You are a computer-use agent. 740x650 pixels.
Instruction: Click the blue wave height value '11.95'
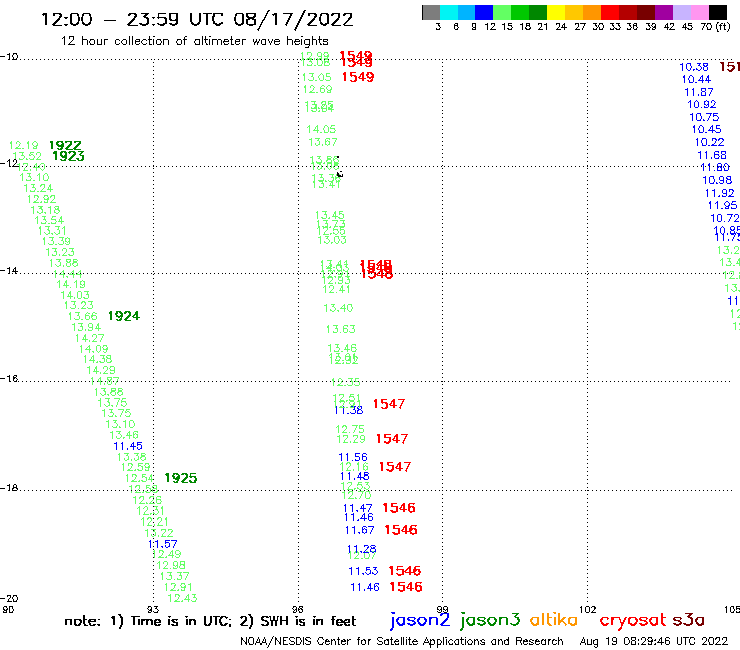722,205
